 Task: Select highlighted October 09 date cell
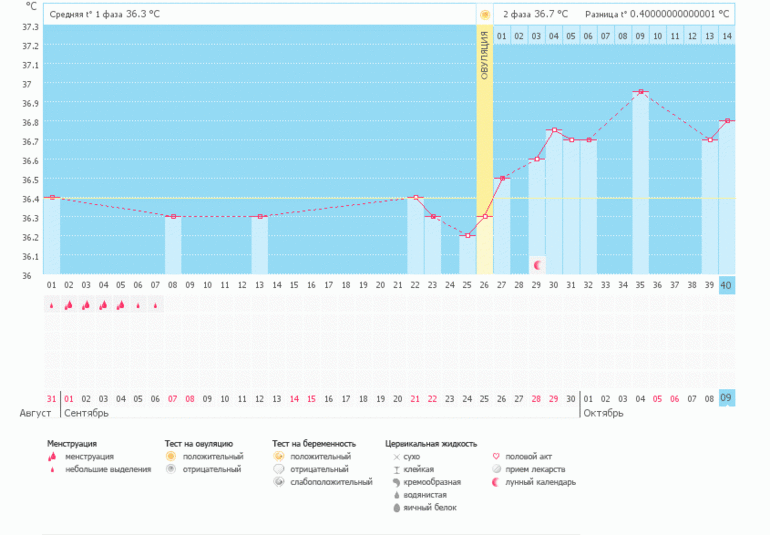727,398
